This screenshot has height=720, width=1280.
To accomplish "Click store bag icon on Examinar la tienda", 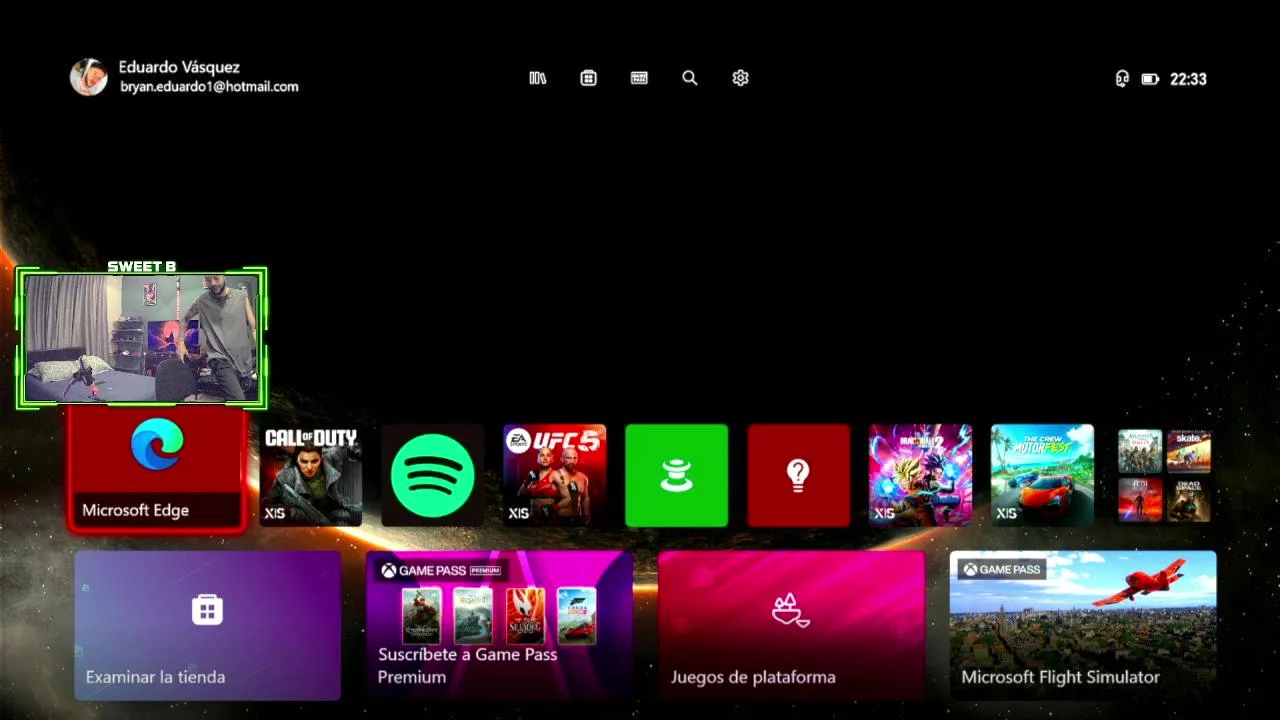I will coord(208,609).
